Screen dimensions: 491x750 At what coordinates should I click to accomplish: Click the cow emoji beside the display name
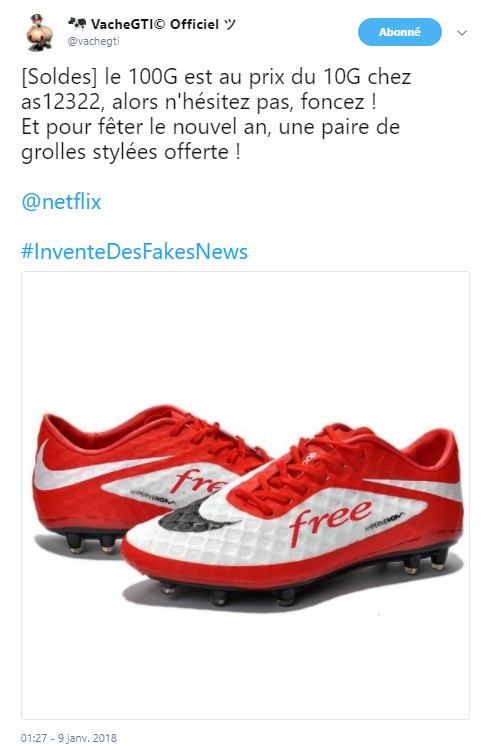tap(76, 23)
